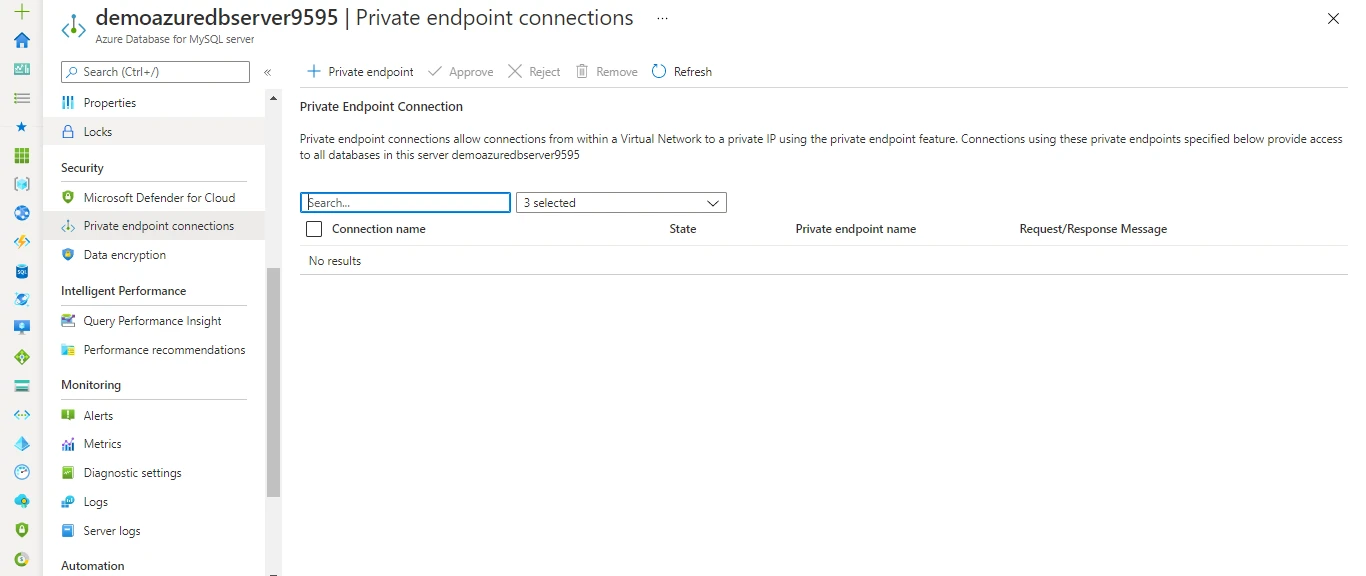Image resolution: width=1366 pixels, height=576 pixels.
Task: Collapse the resource menu pane
Action: point(268,72)
